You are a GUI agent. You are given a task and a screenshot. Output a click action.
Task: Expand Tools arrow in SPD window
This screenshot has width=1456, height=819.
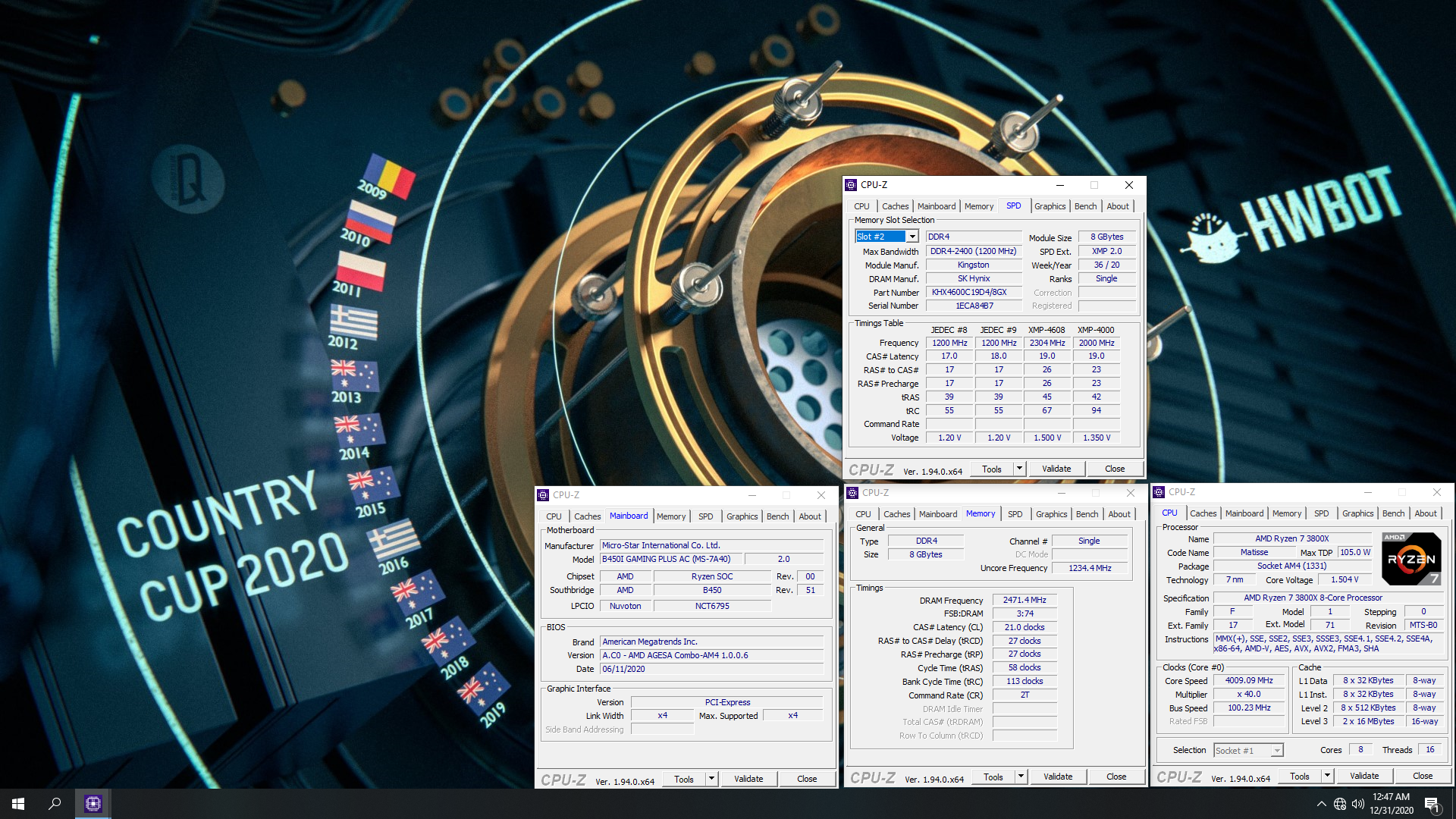(1019, 469)
